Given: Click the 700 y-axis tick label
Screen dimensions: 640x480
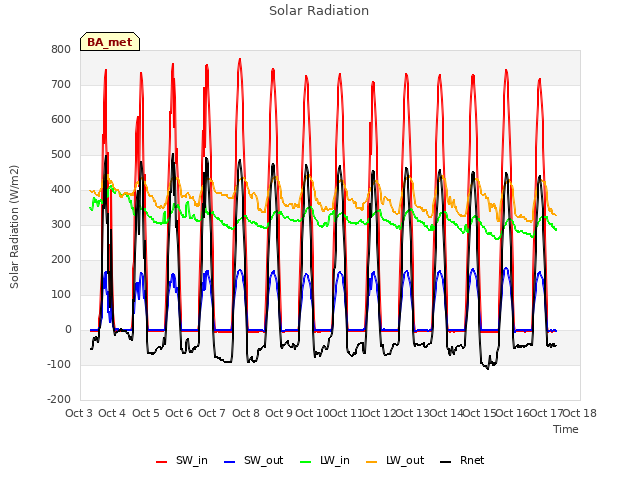Looking at the screenshot, I should 61,84.
